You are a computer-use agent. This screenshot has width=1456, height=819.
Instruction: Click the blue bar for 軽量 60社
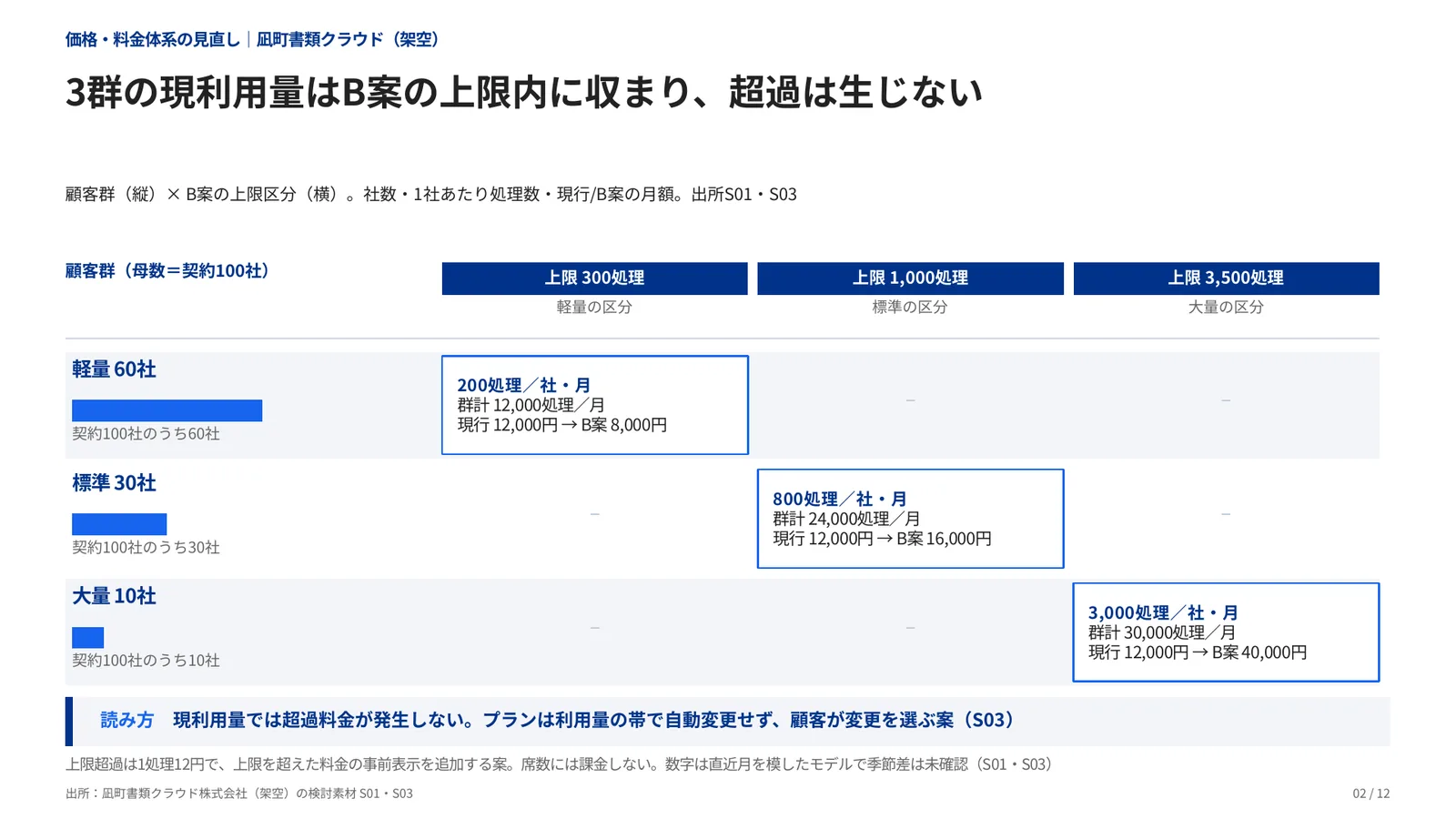167,410
